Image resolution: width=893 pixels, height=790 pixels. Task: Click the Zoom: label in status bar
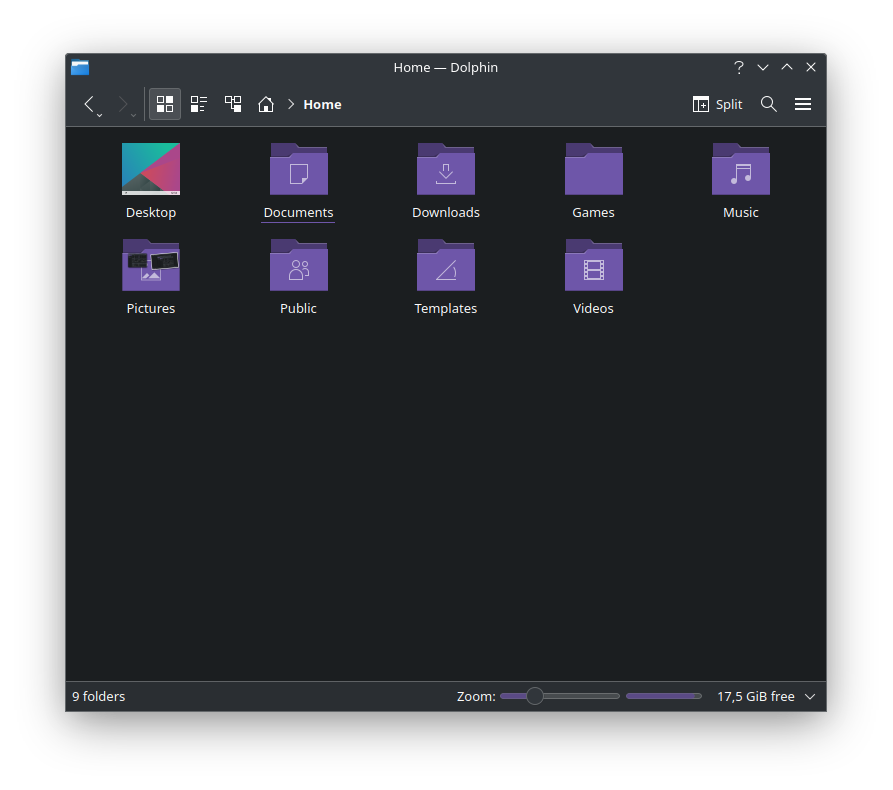coord(476,697)
